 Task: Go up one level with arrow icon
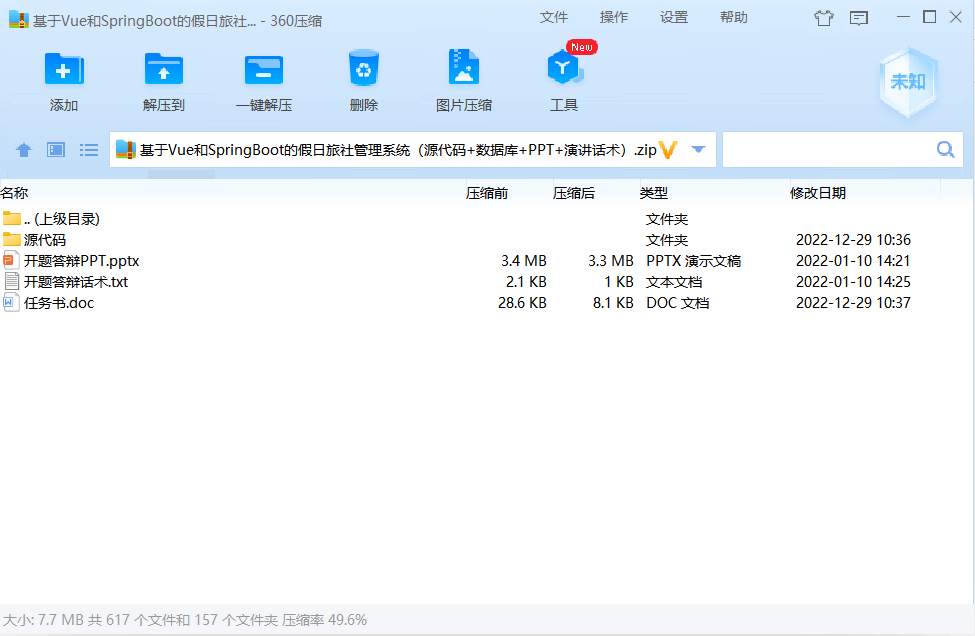(24, 150)
